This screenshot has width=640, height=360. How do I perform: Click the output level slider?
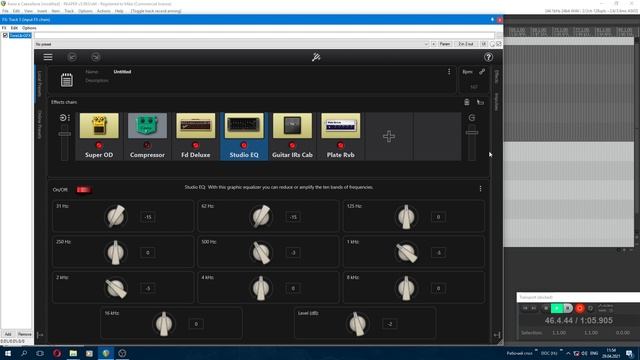tap(472, 142)
